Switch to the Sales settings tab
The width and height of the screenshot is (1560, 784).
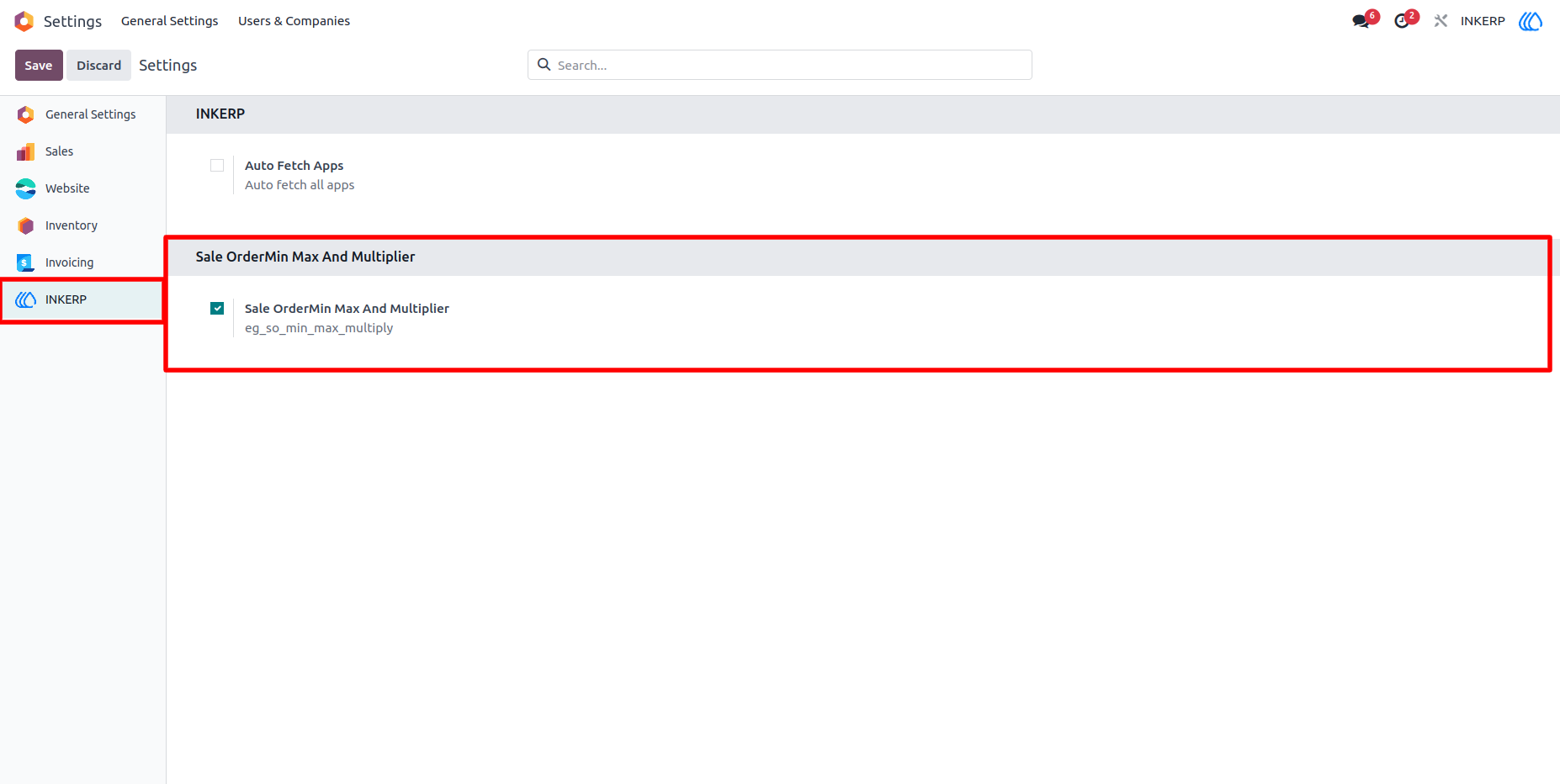point(82,151)
